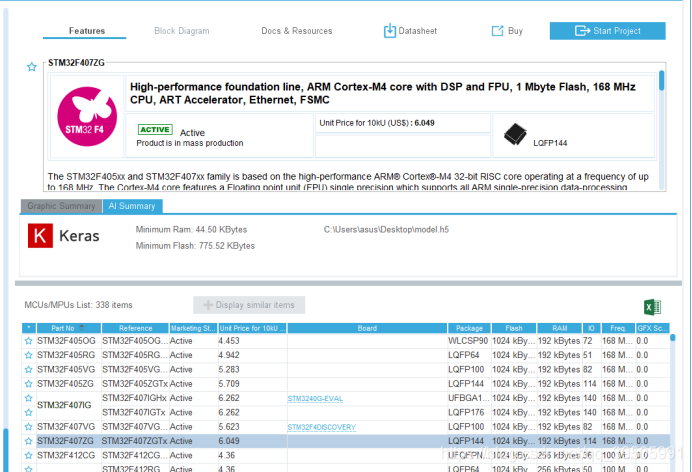Click the datasheet download icon

pyautogui.click(x=390, y=31)
